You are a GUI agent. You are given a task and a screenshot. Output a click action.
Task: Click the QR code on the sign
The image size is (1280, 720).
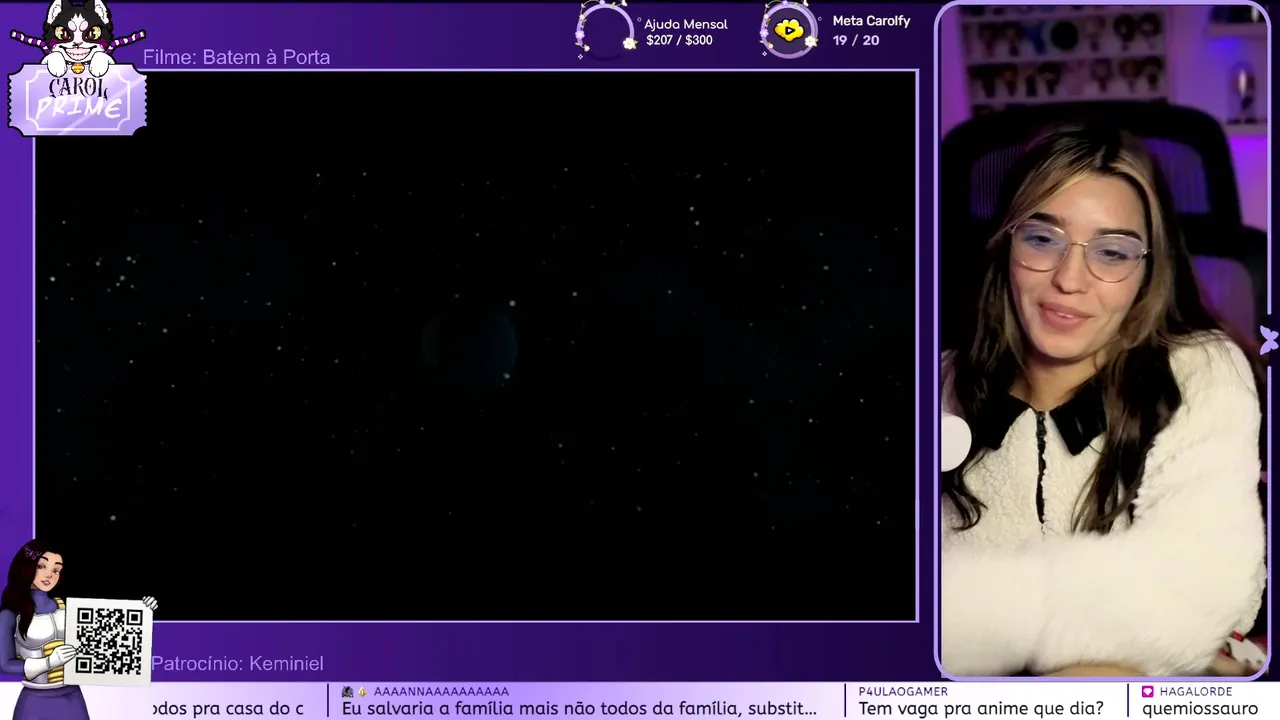(109, 640)
